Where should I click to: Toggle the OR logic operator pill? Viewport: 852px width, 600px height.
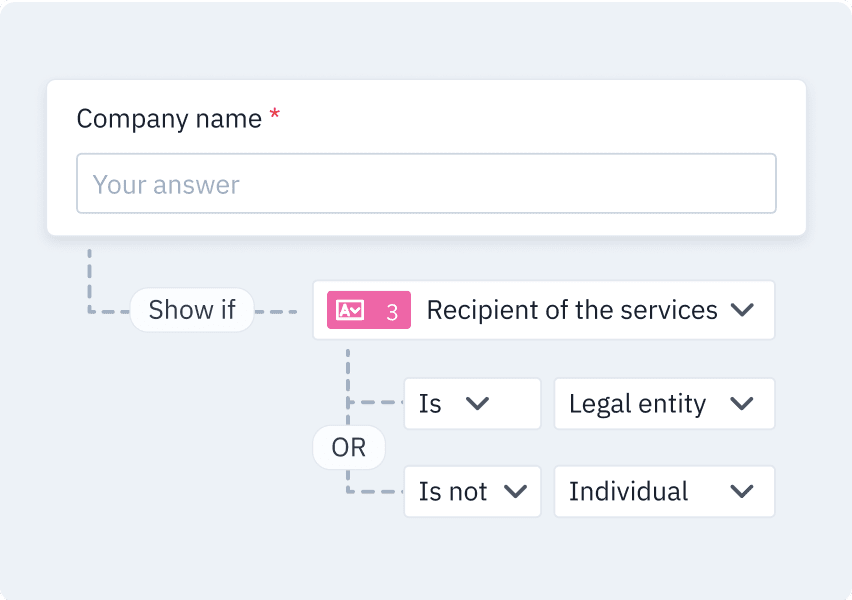coord(349,448)
